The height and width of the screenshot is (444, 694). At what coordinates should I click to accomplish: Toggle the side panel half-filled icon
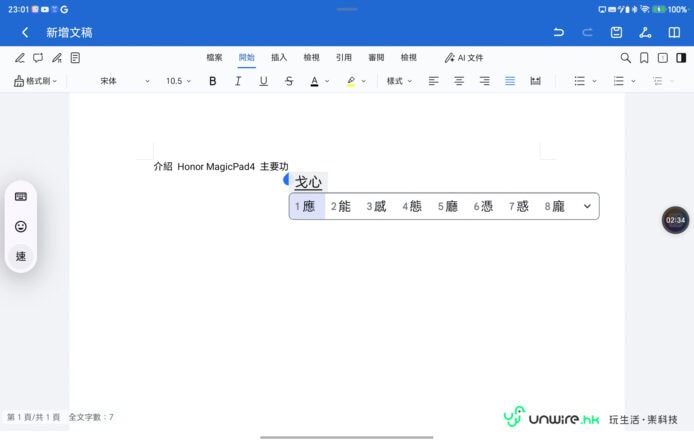(x=681, y=58)
